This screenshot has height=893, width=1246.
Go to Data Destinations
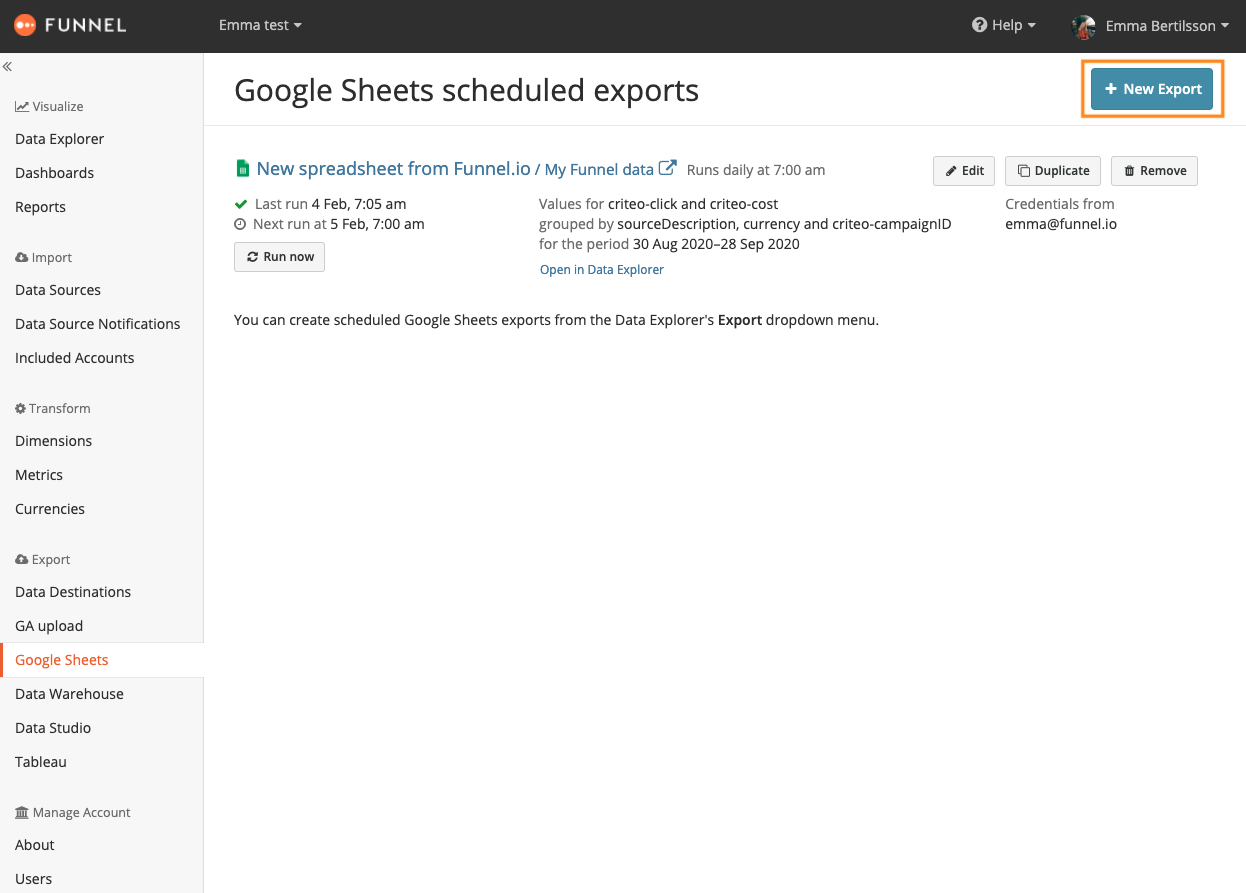click(73, 592)
